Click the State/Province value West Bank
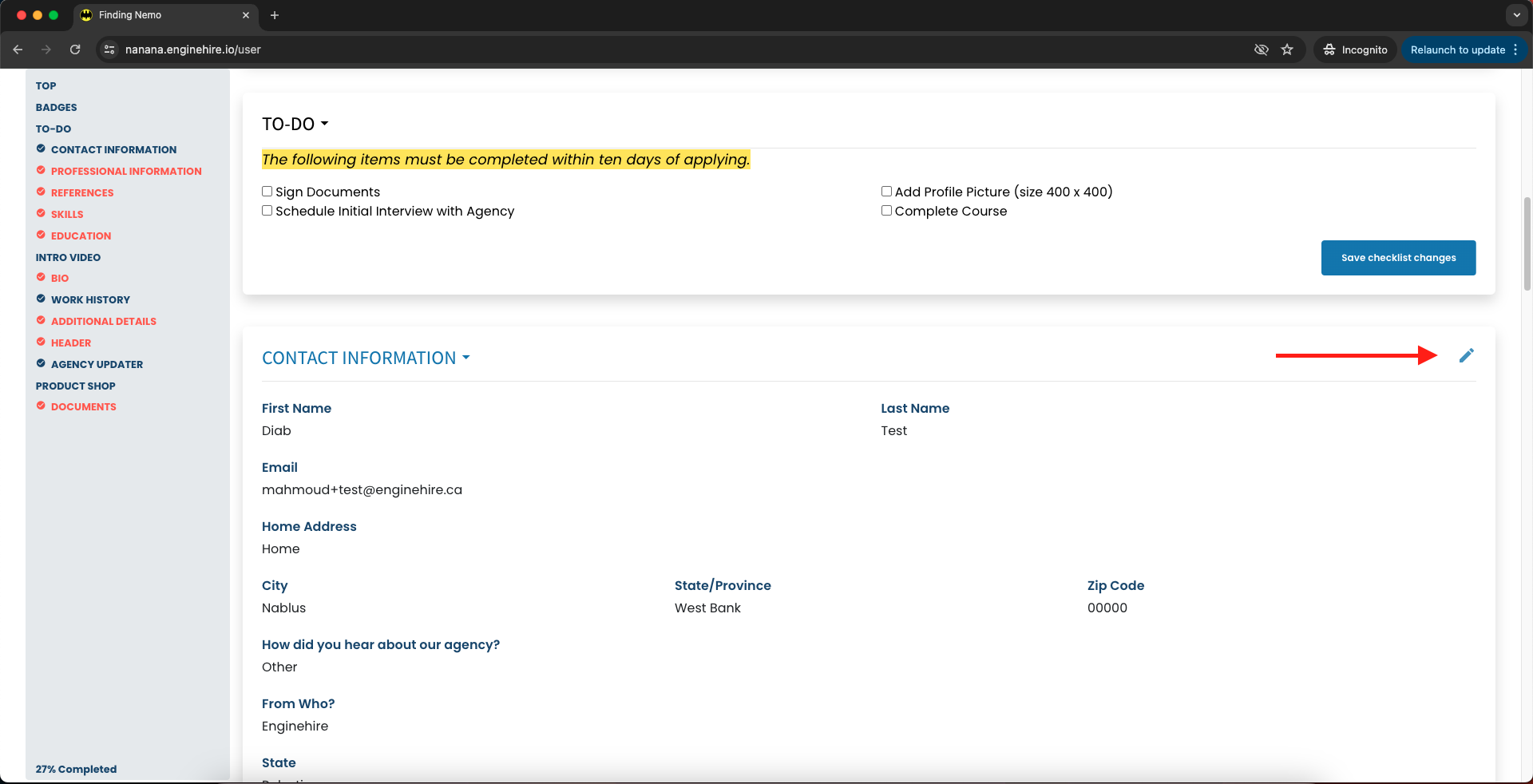 707,608
